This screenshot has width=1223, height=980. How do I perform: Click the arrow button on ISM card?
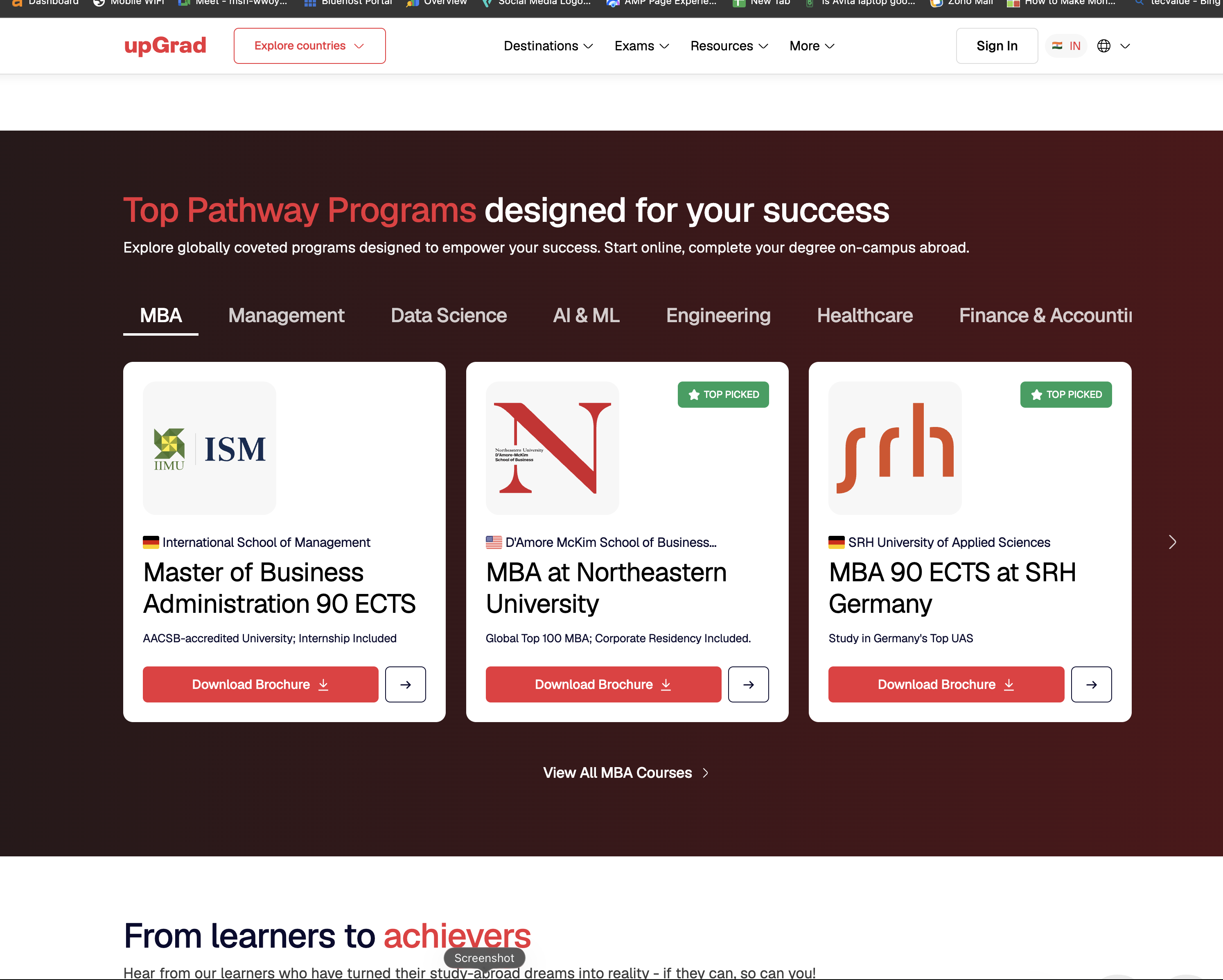(406, 684)
